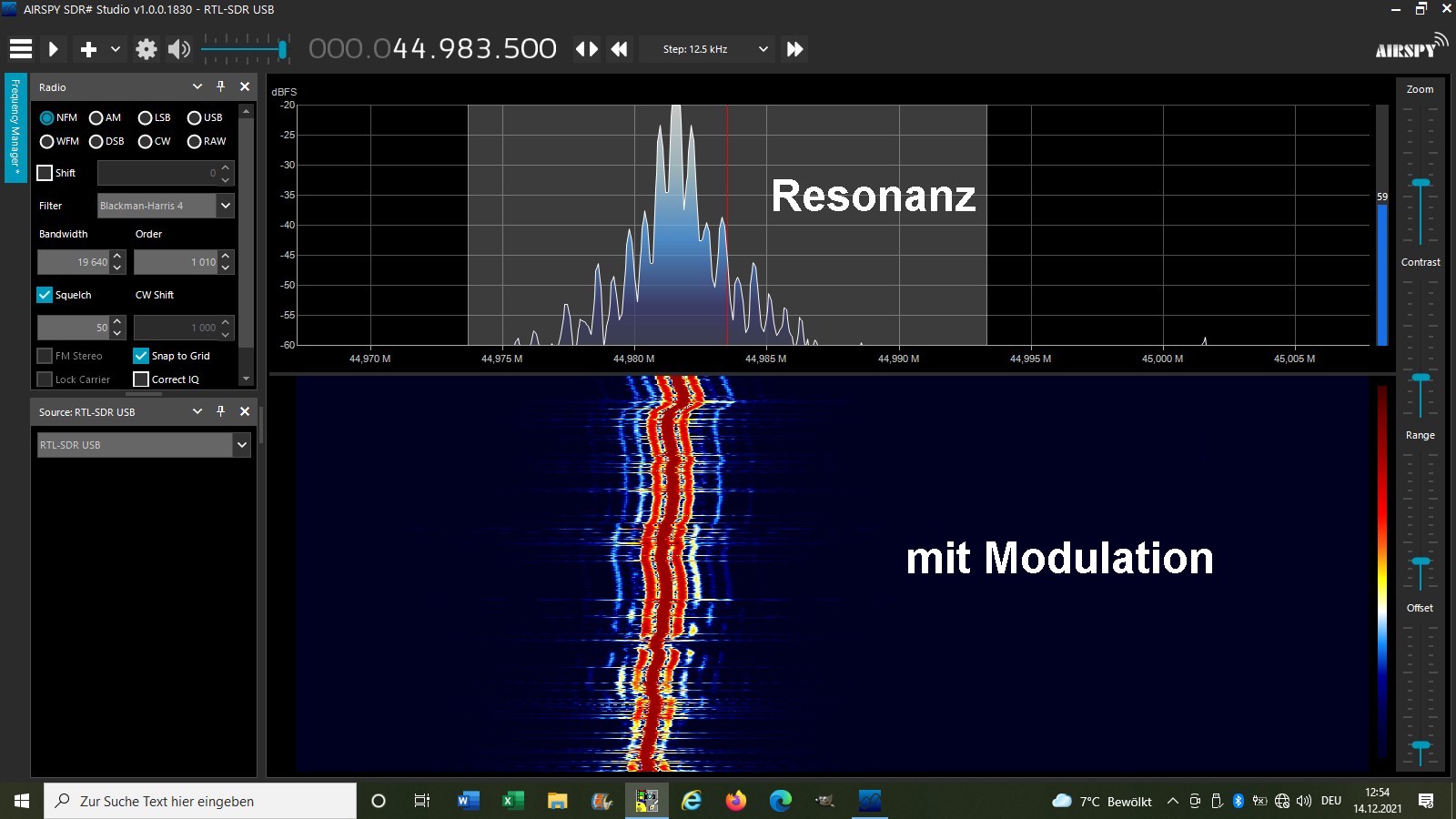Open File Explorer from the taskbar

557,801
